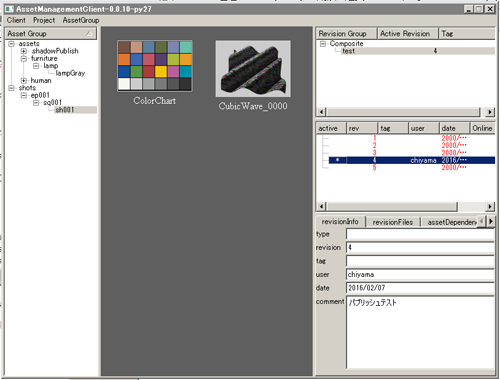Expand the human tree node

[24, 80]
